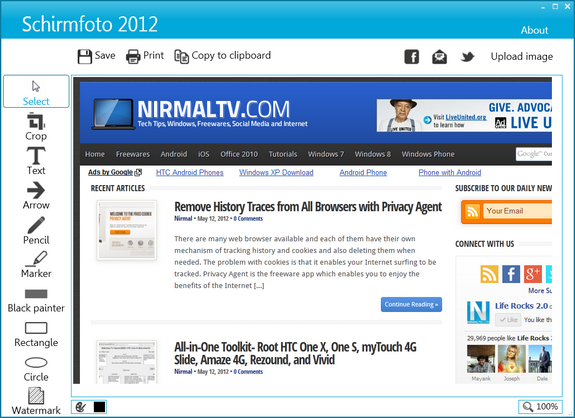Image resolution: width=575 pixels, height=418 pixels.
Task: Follow the Windows XP Download link
Action: point(276,172)
